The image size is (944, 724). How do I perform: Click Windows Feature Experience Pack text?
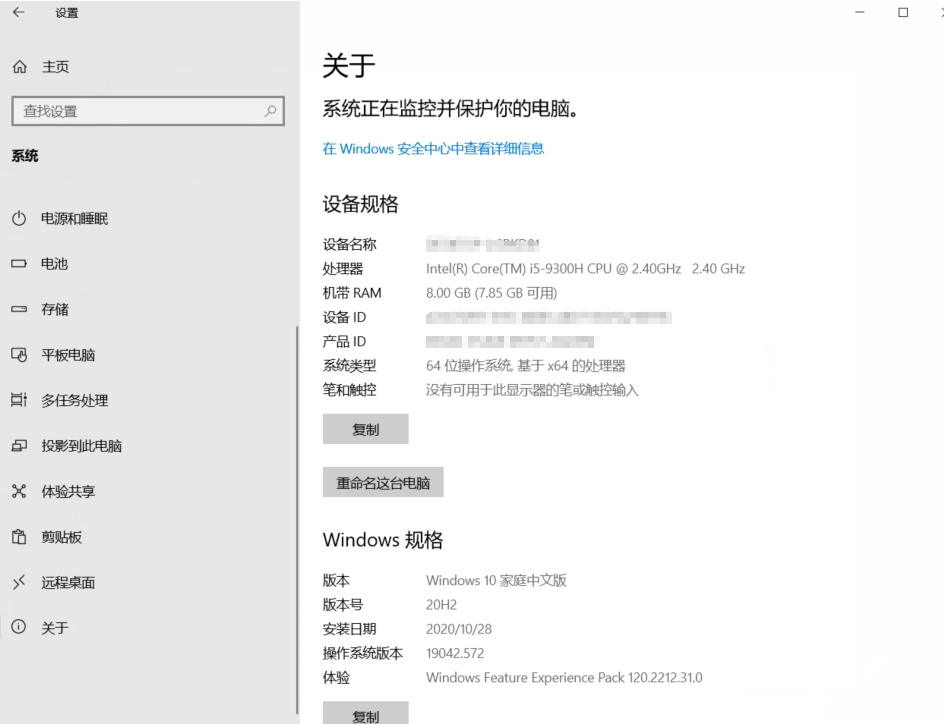[564, 678]
